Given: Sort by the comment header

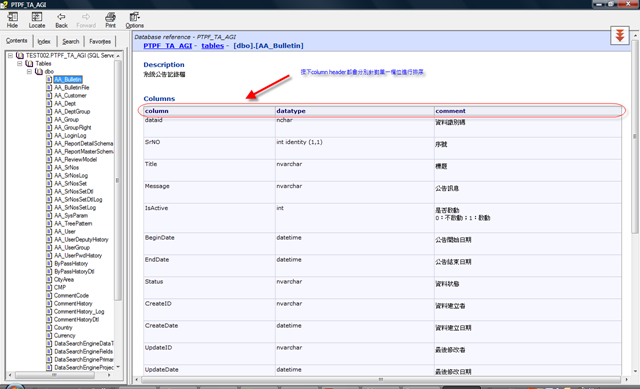Looking at the screenshot, I should pos(528,111).
